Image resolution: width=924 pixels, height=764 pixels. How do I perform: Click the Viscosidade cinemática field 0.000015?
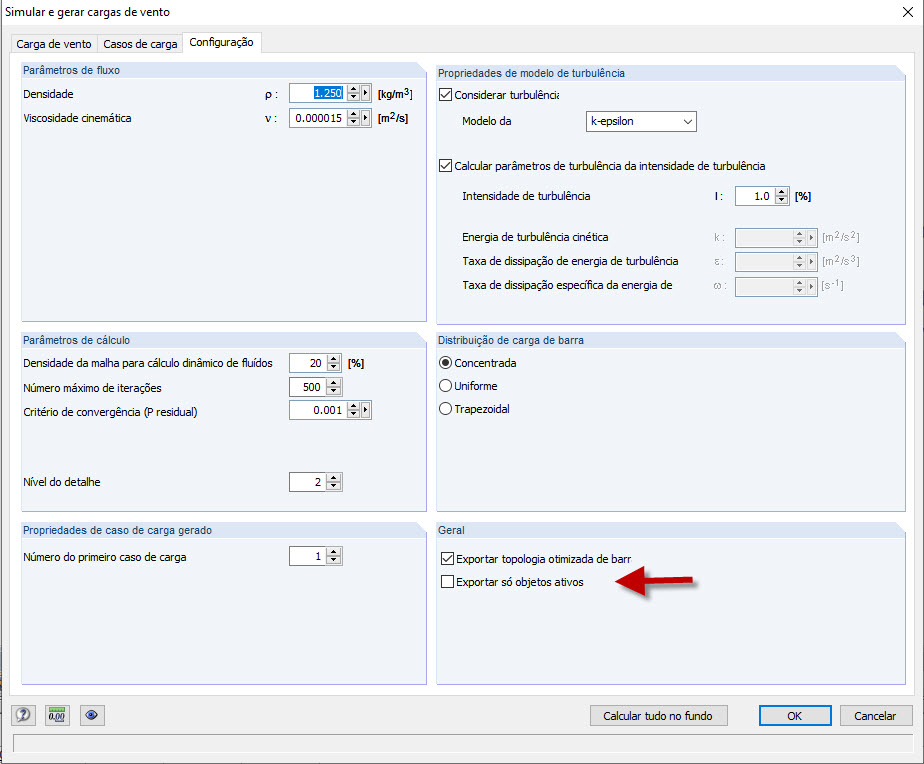[x=318, y=118]
